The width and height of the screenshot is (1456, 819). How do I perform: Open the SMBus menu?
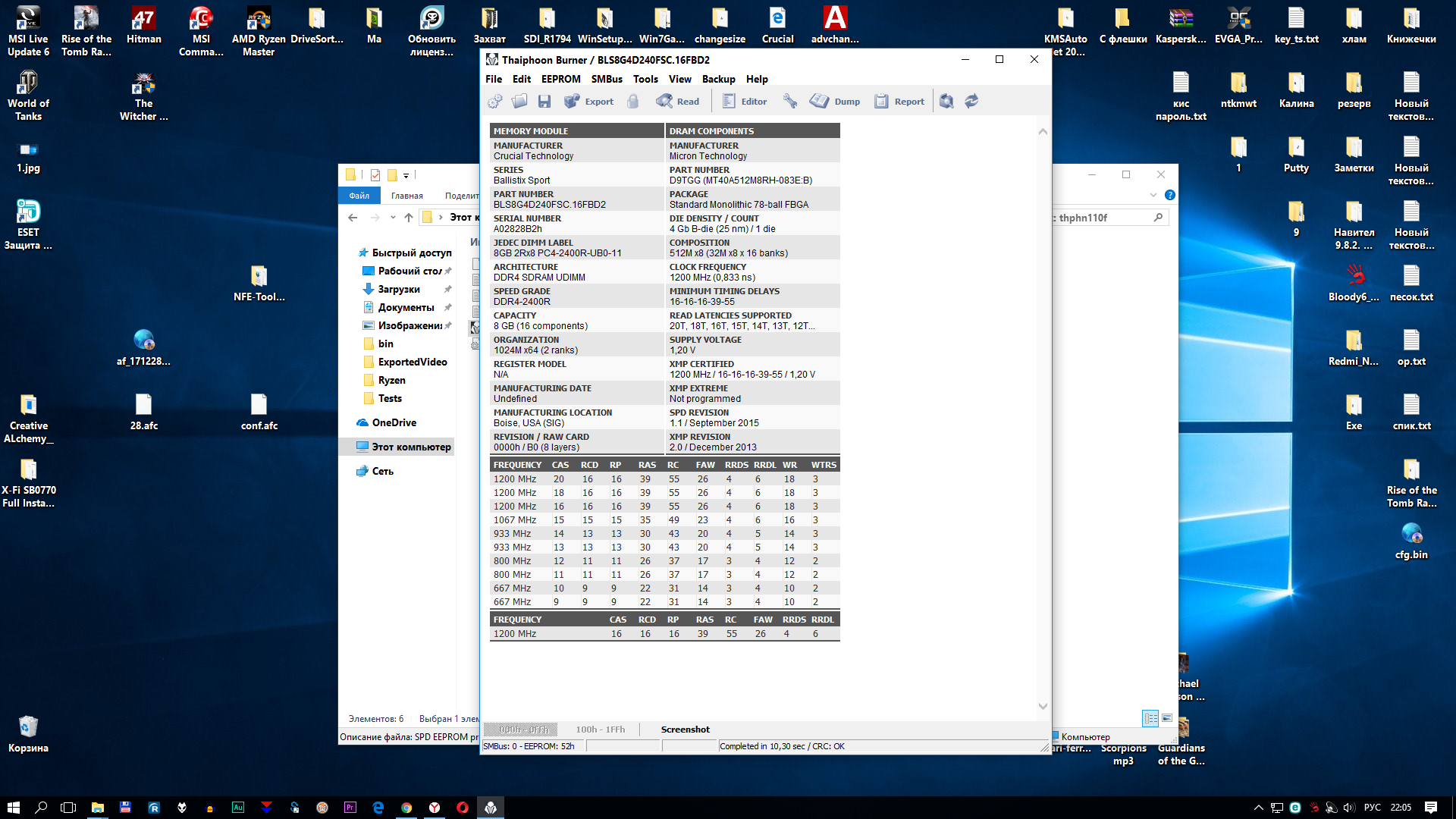pos(606,79)
